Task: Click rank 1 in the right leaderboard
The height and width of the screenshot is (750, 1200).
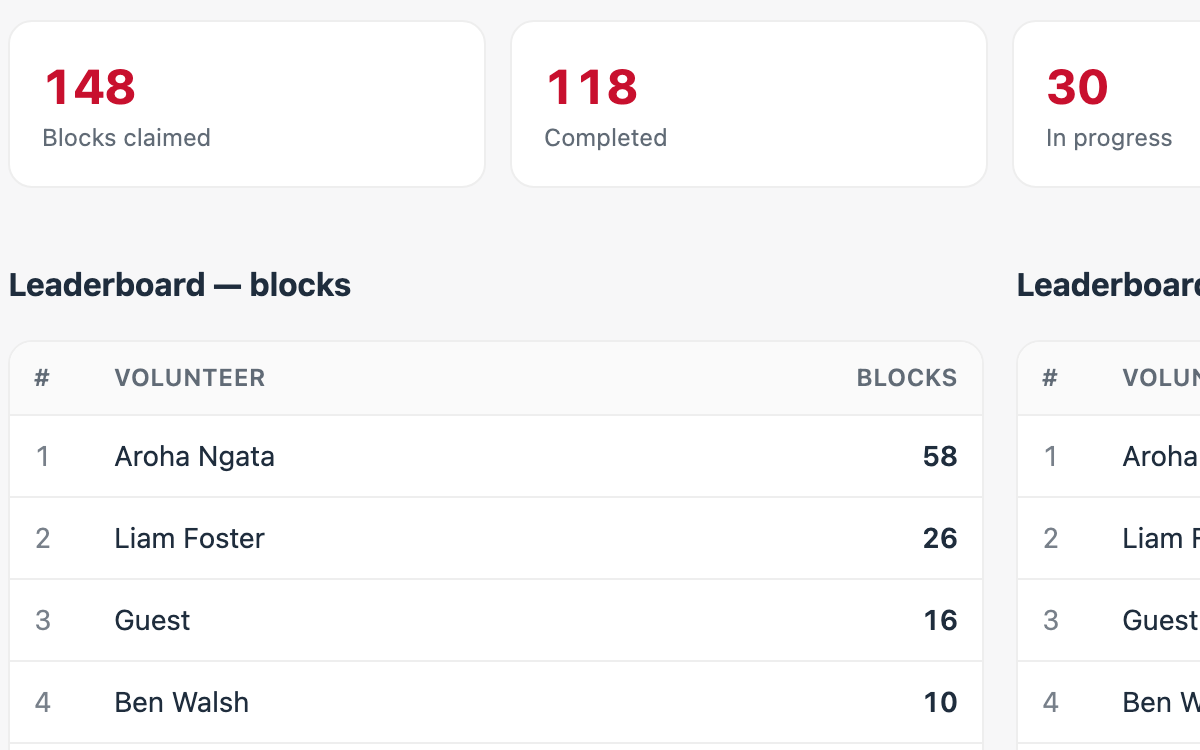Action: tap(1050, 457)
